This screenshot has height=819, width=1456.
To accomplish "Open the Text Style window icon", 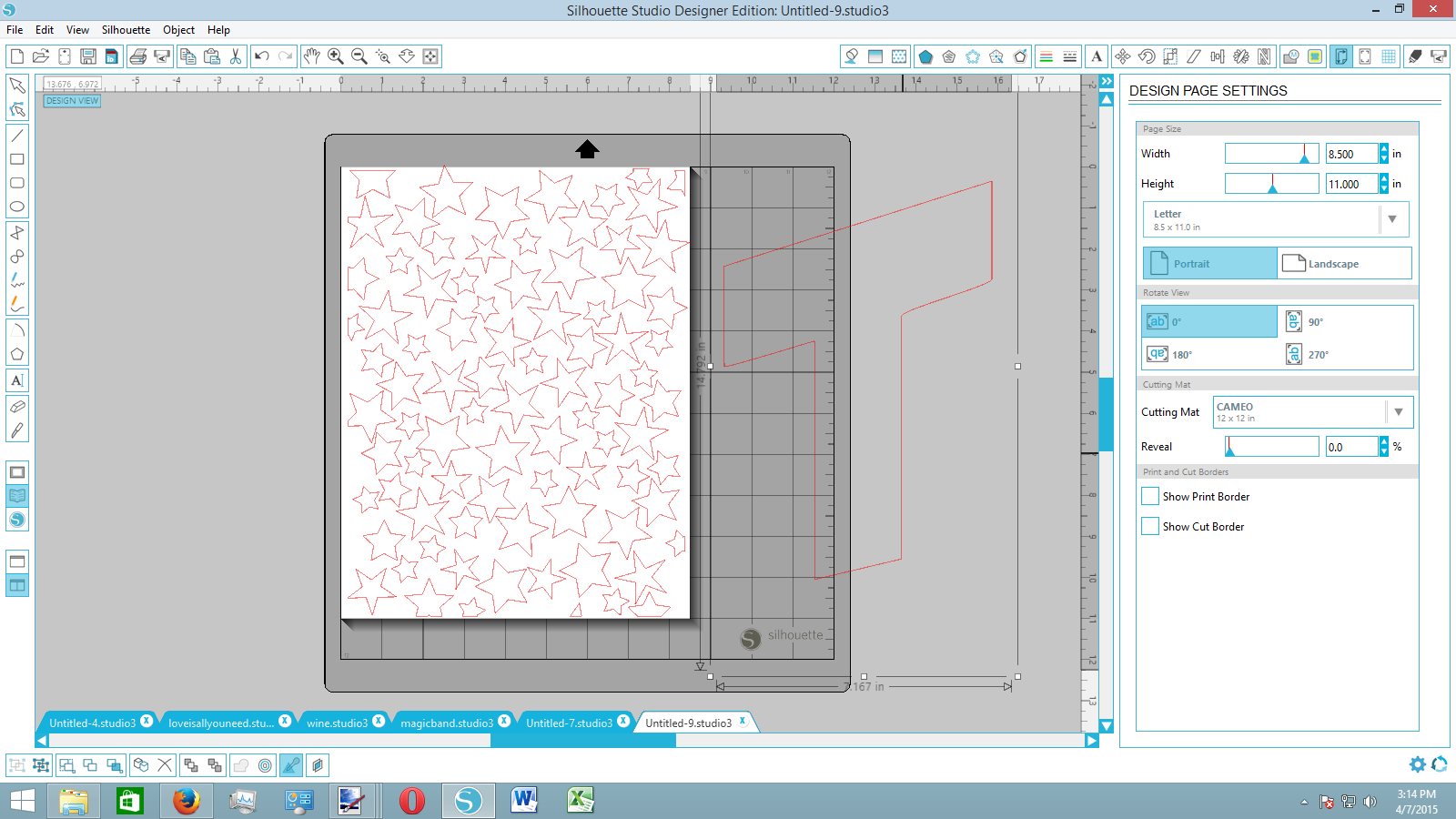I will pos(1097,56).
